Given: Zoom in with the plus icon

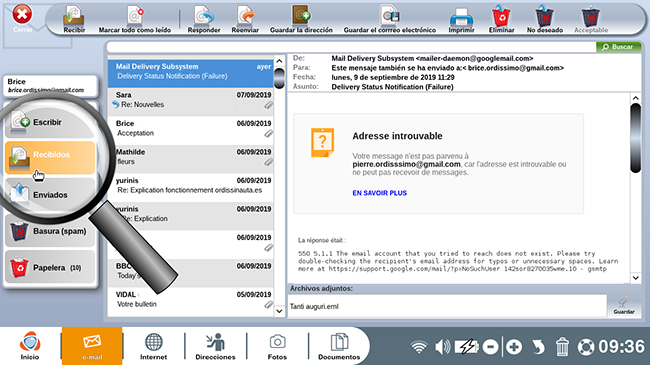Looking at the screenshot, I should [x=514, y=347].
